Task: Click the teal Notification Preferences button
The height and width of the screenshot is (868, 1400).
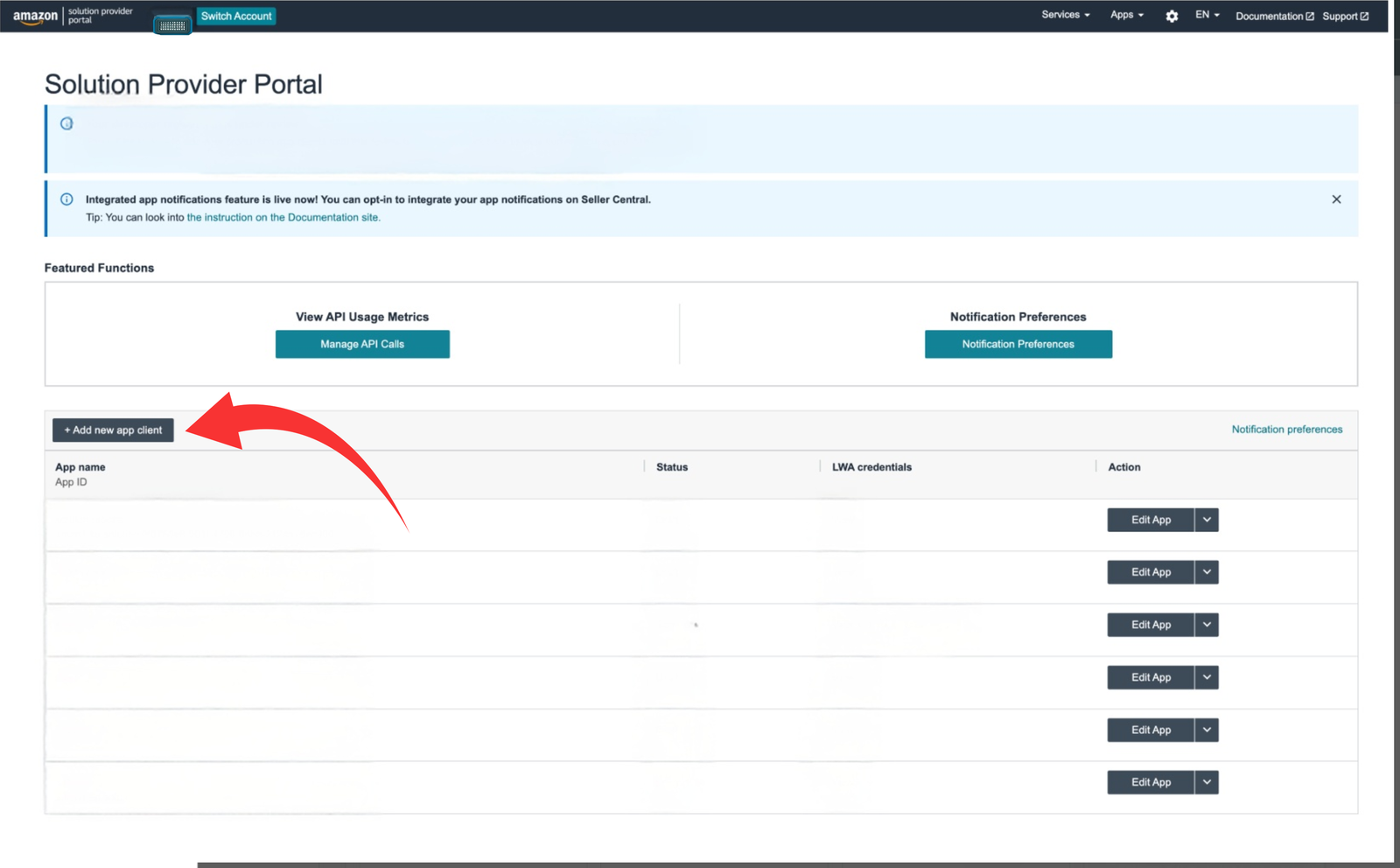Action: pyautogui.click(x=1018, y=344)
